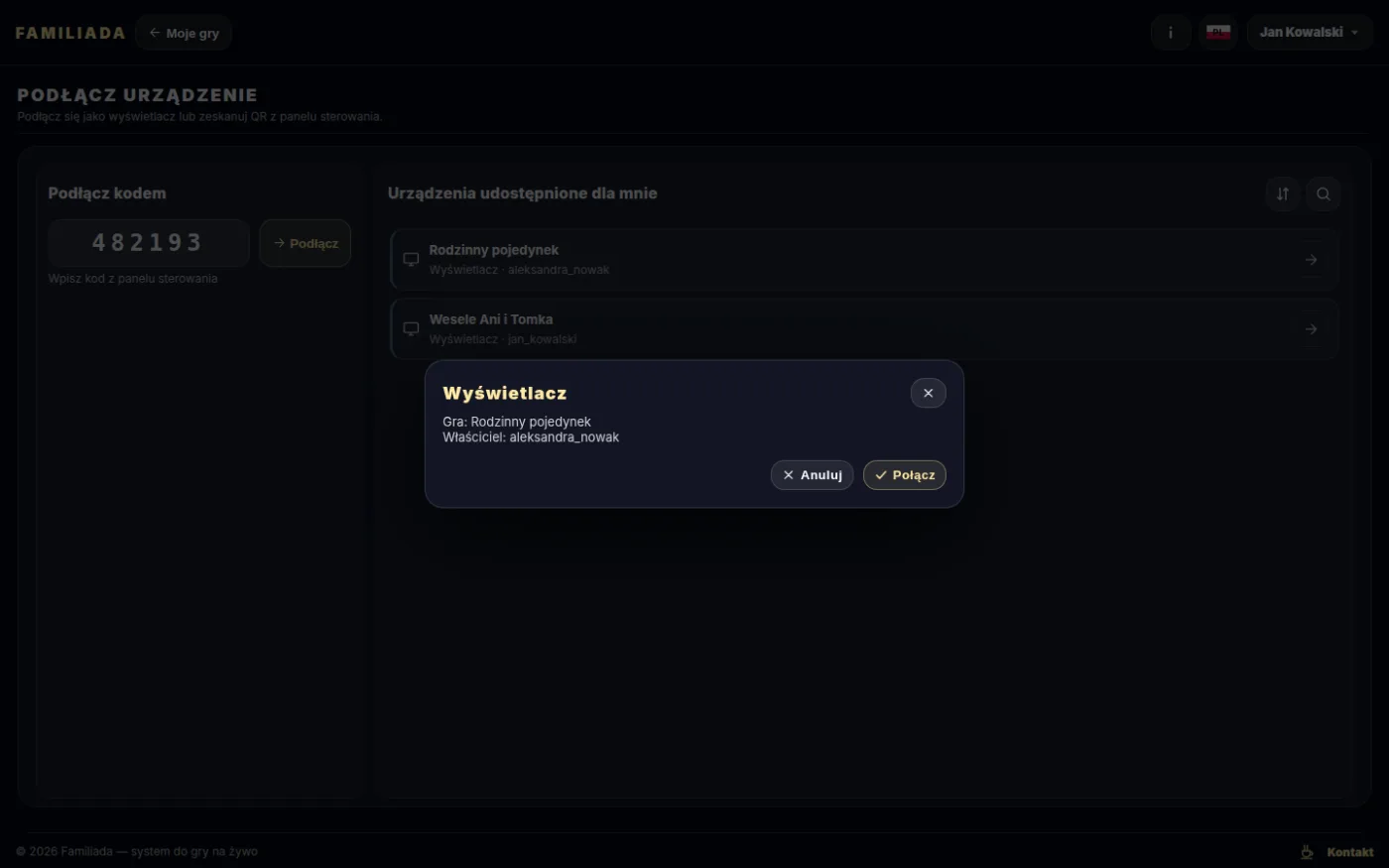Image resolution: width=1389 pixels, height=868 pixels.
Task: Open arrow on the Rodzinny pojedynek row
Action: [1311, 260]
